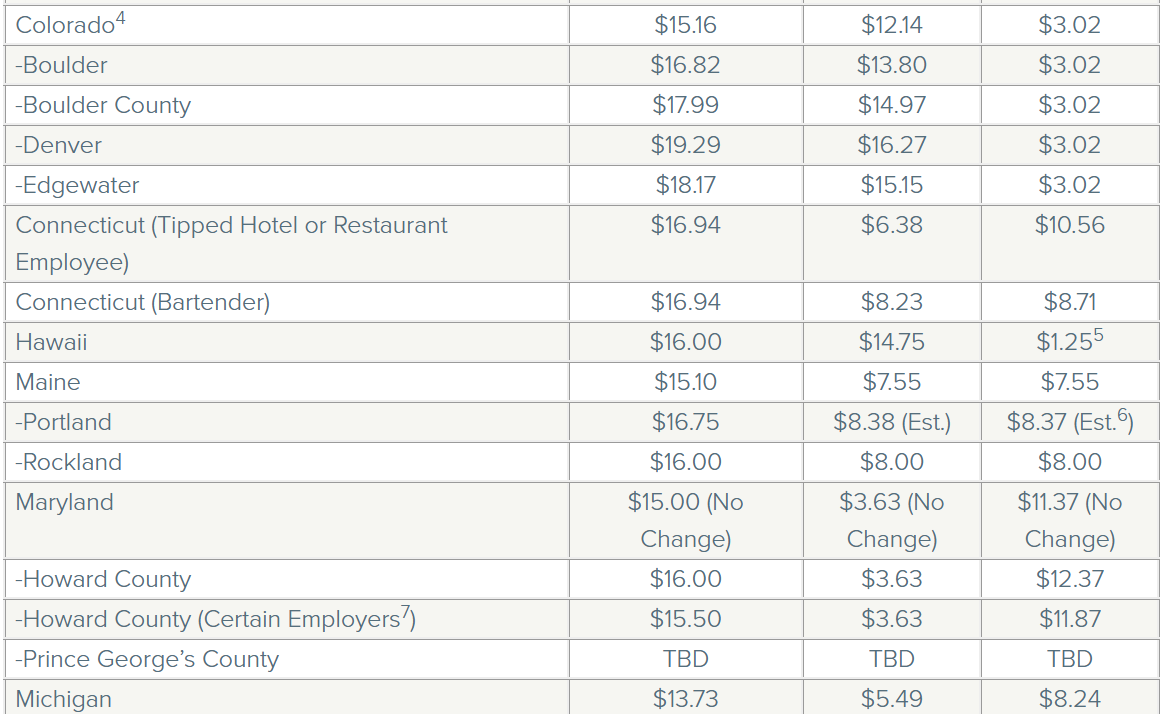Open footnote 5 beside Hawaii's $1.25

point(1098,335)
